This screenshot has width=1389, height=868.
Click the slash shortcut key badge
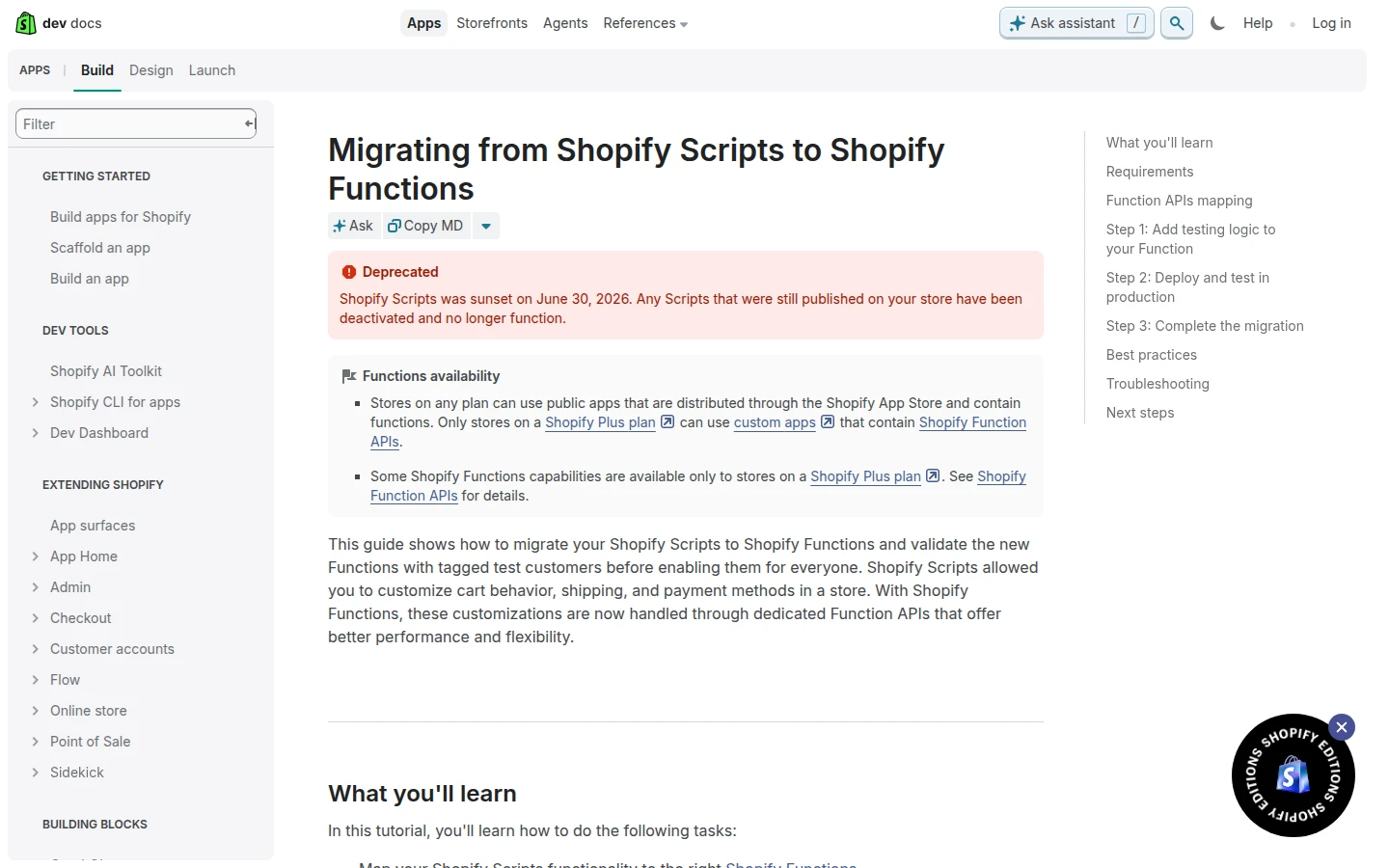coord(1136,23)
